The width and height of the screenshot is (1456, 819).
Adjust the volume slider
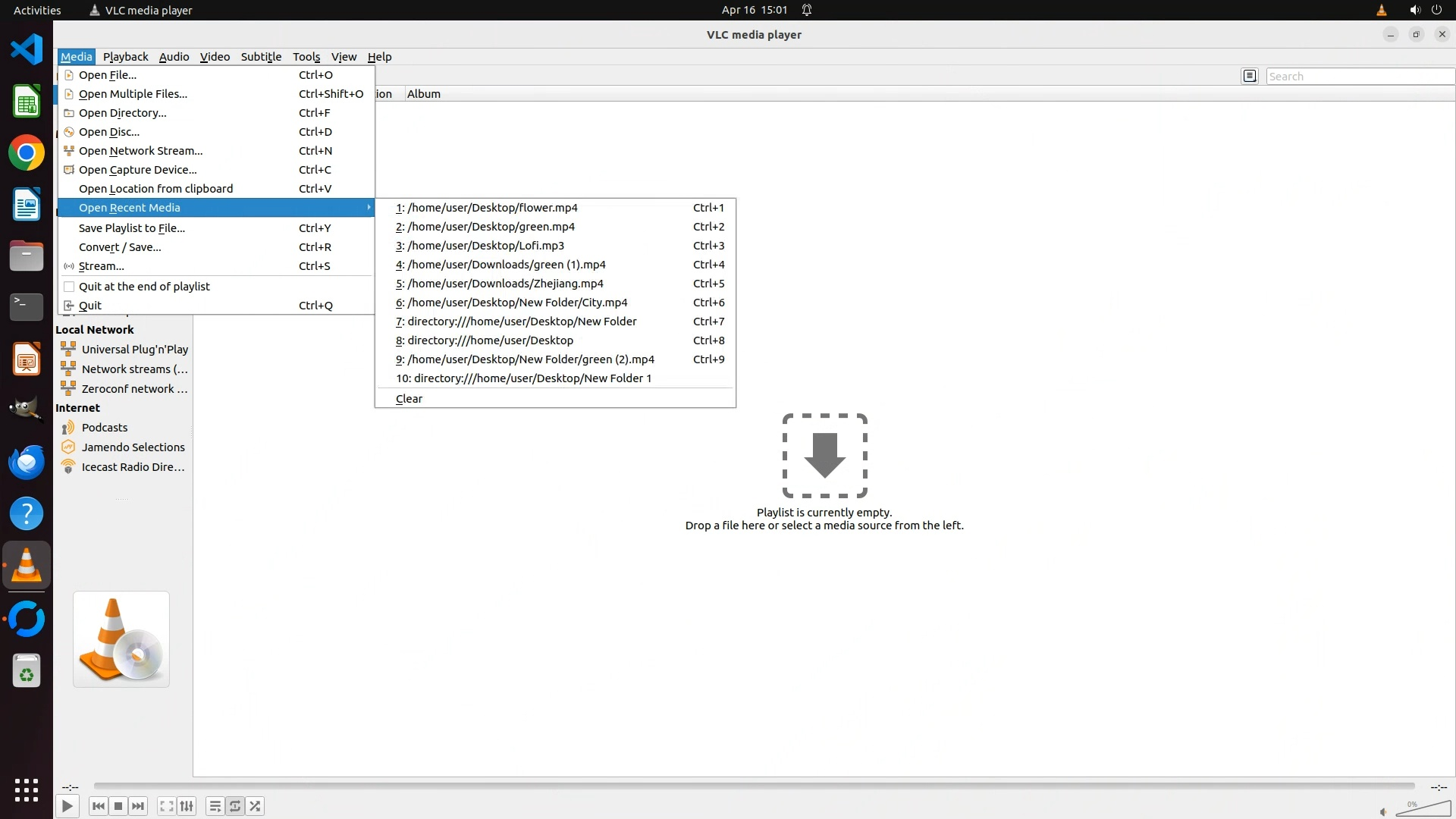coord(1423,810)
